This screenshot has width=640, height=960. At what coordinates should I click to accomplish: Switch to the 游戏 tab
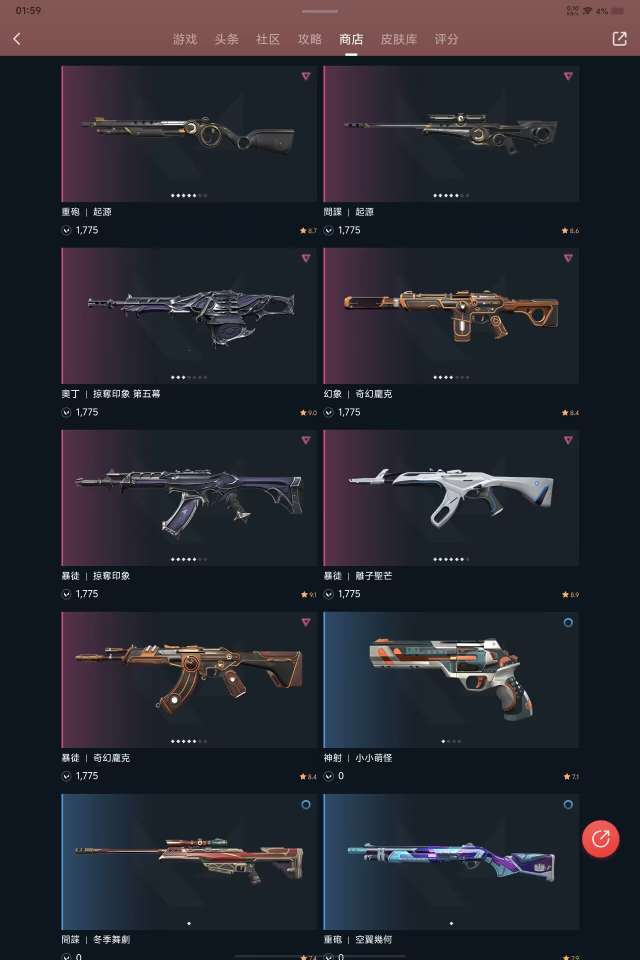[185, 39]
